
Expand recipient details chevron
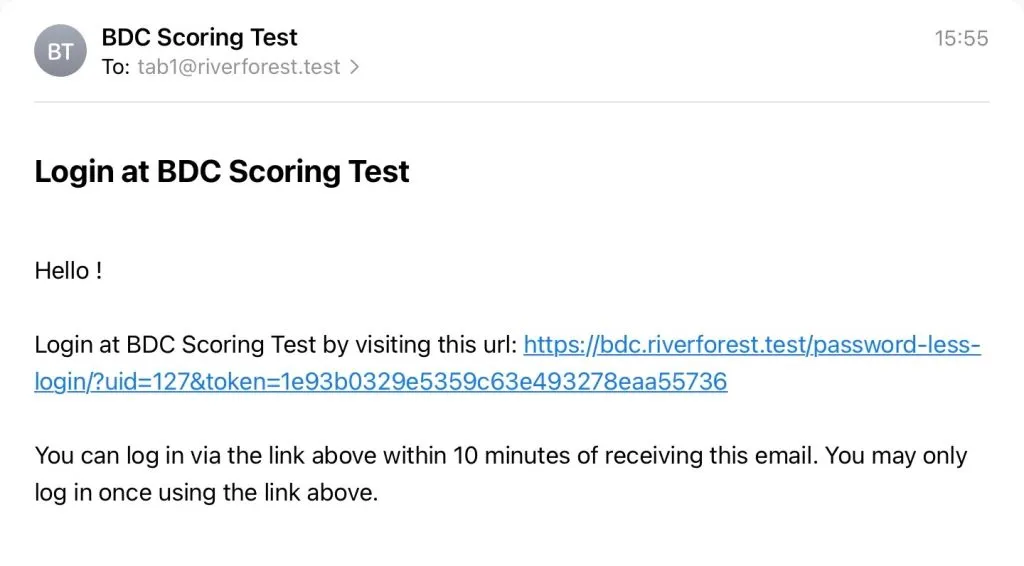coord(353,68)
